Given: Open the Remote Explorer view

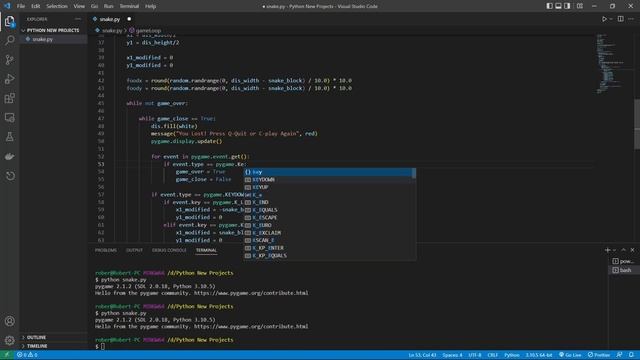Looking at the screenshot, I should click(10, 118).
